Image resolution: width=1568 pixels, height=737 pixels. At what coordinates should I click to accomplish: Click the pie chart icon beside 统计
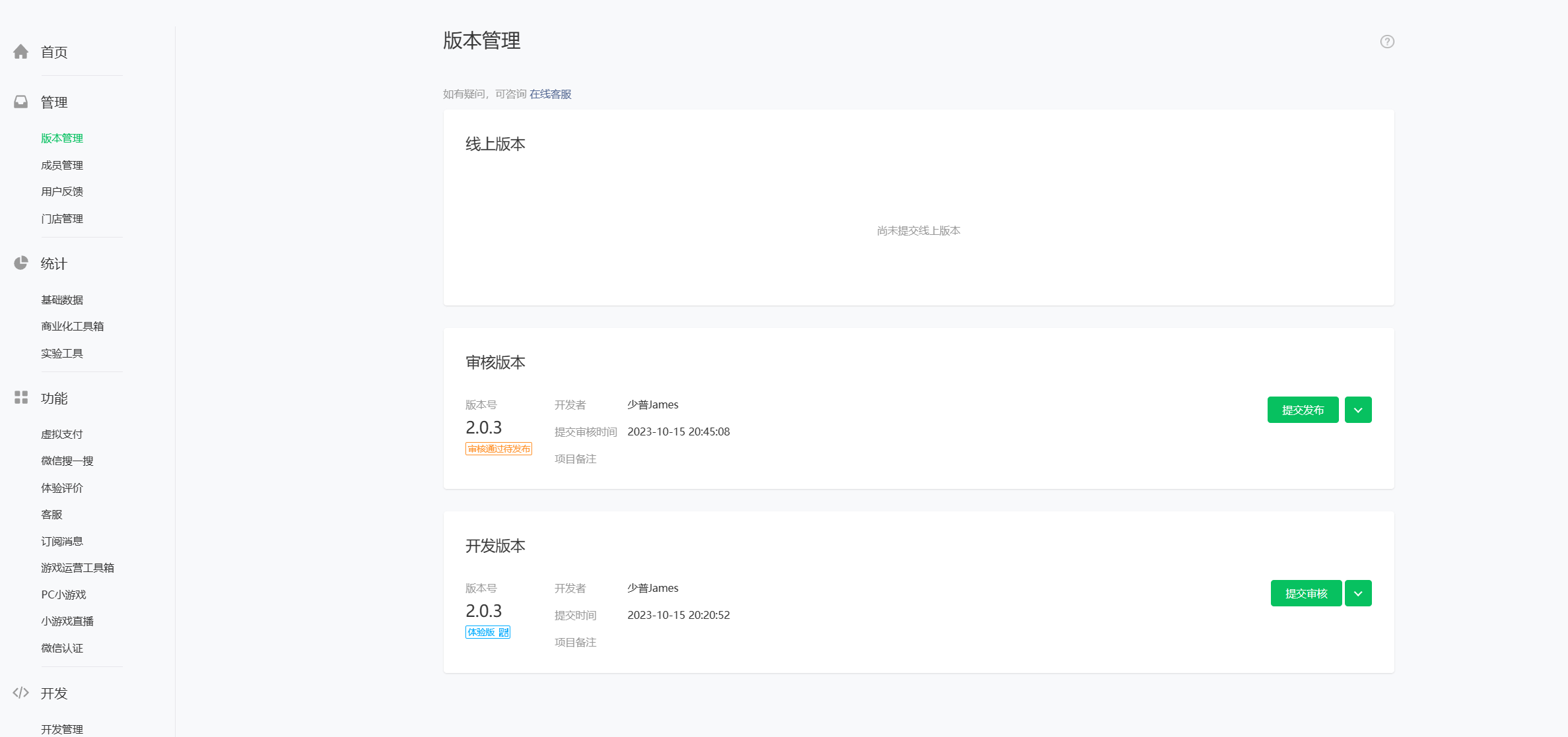20,263
